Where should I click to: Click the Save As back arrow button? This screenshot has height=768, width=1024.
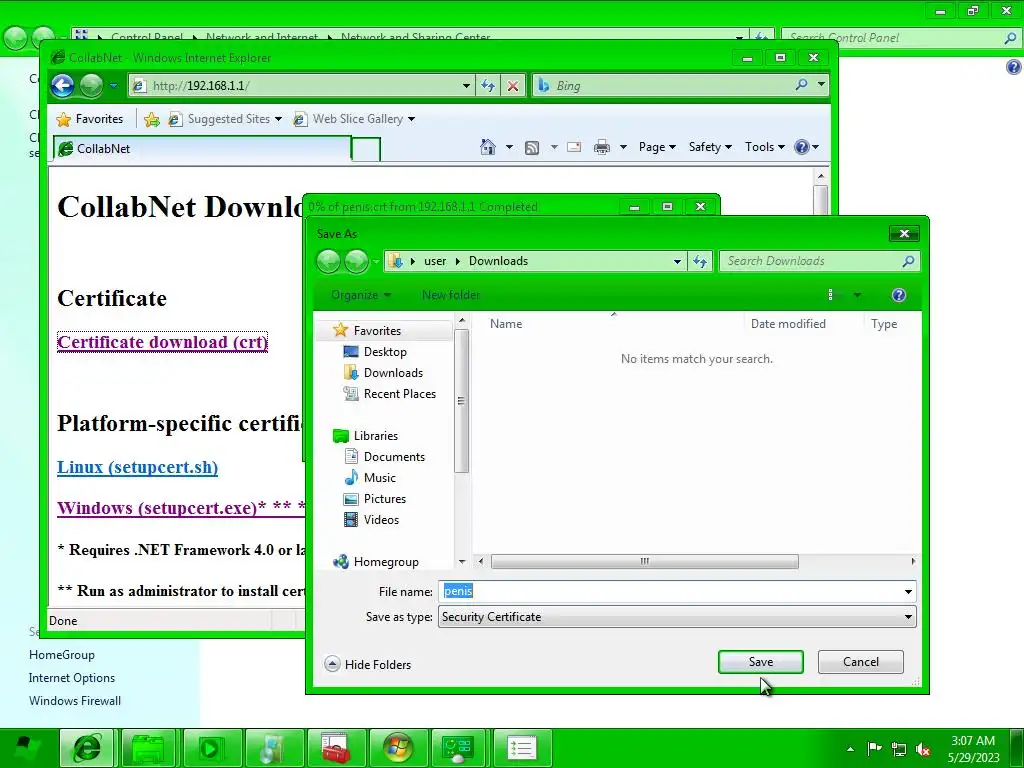tap(328, 261)
